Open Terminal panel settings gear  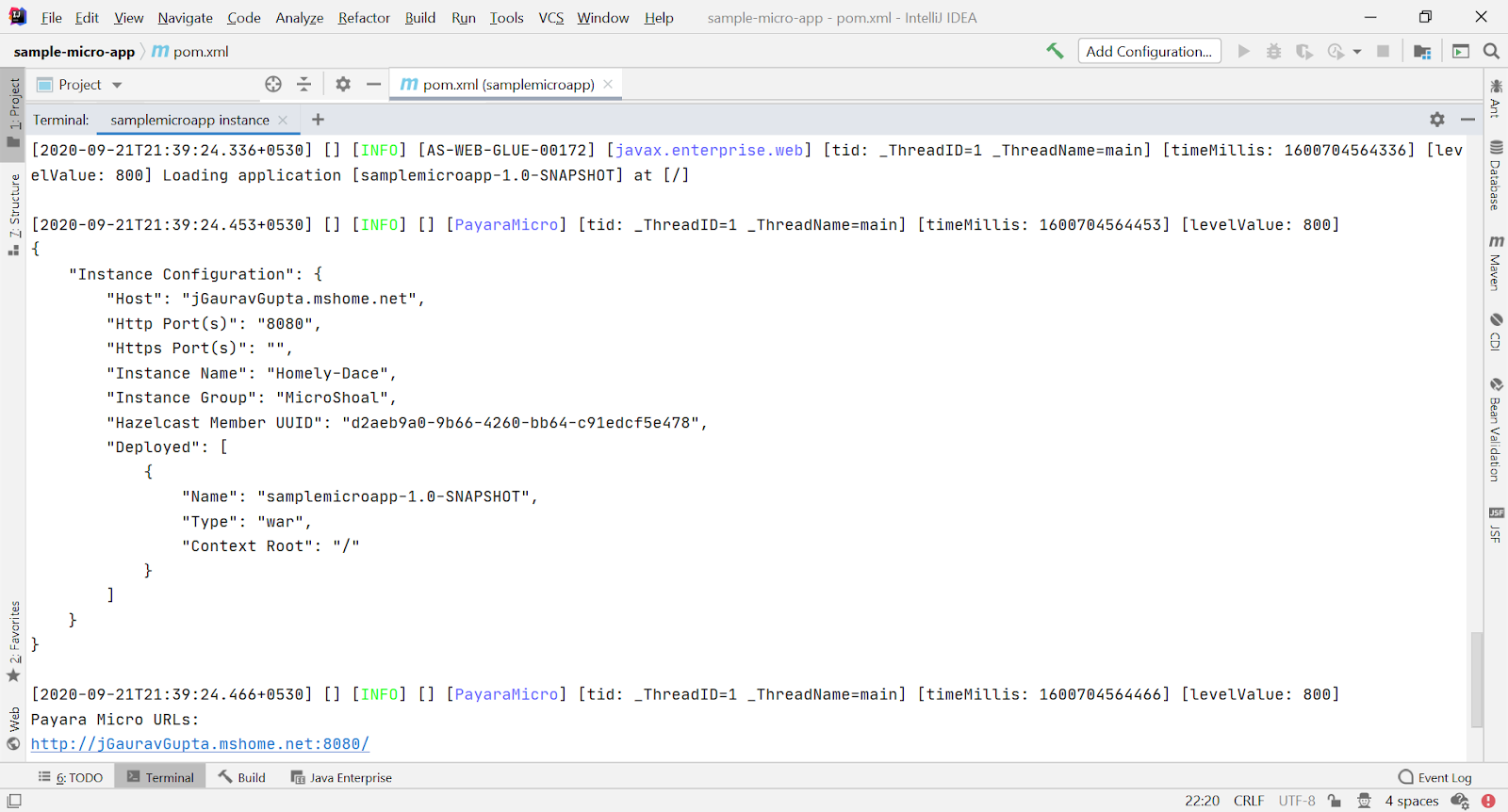click(x=1436, y=120)
